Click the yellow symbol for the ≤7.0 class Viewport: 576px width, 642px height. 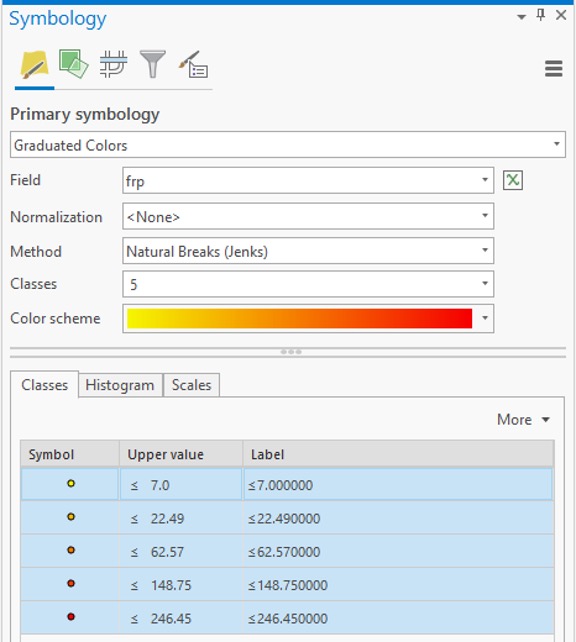click(x=71, y=484)
